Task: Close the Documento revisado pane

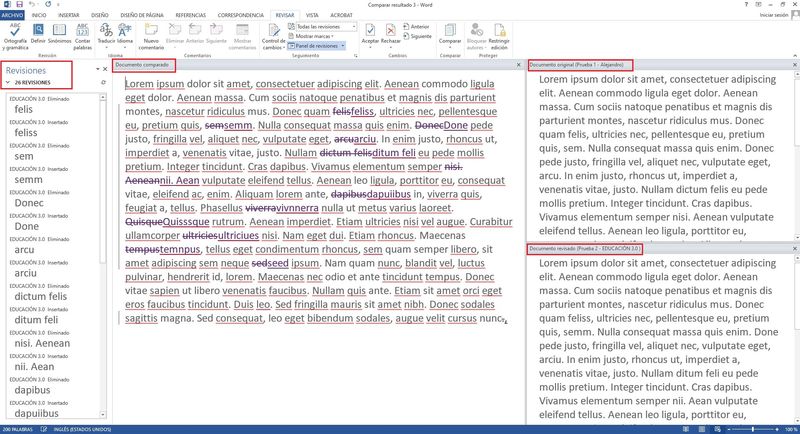Action: pyautogui.click(x=794, y=248)
